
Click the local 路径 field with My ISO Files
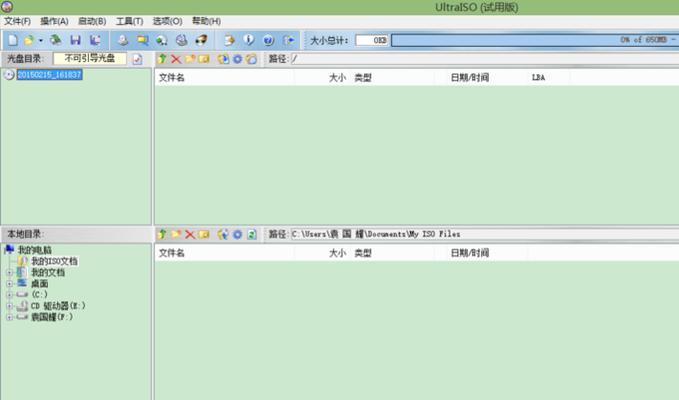(x=484, y=234)
